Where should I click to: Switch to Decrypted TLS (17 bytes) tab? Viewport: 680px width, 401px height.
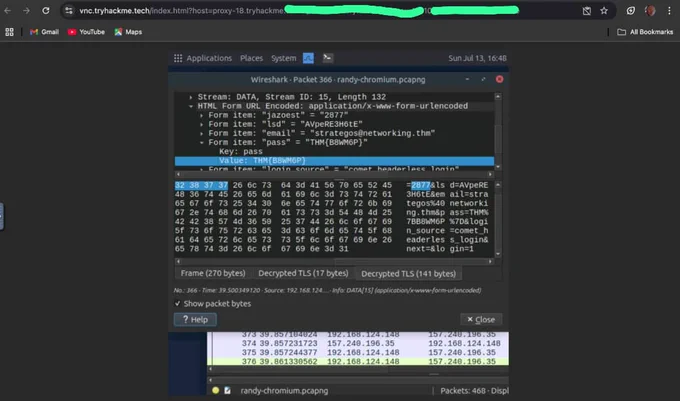click(303, 273)
